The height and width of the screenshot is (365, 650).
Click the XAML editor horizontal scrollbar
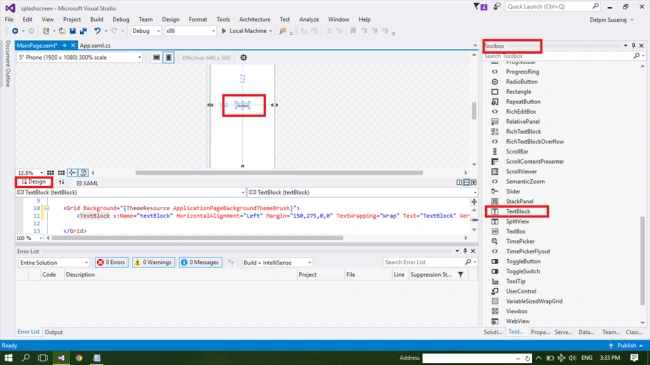(x=197, y=238)
